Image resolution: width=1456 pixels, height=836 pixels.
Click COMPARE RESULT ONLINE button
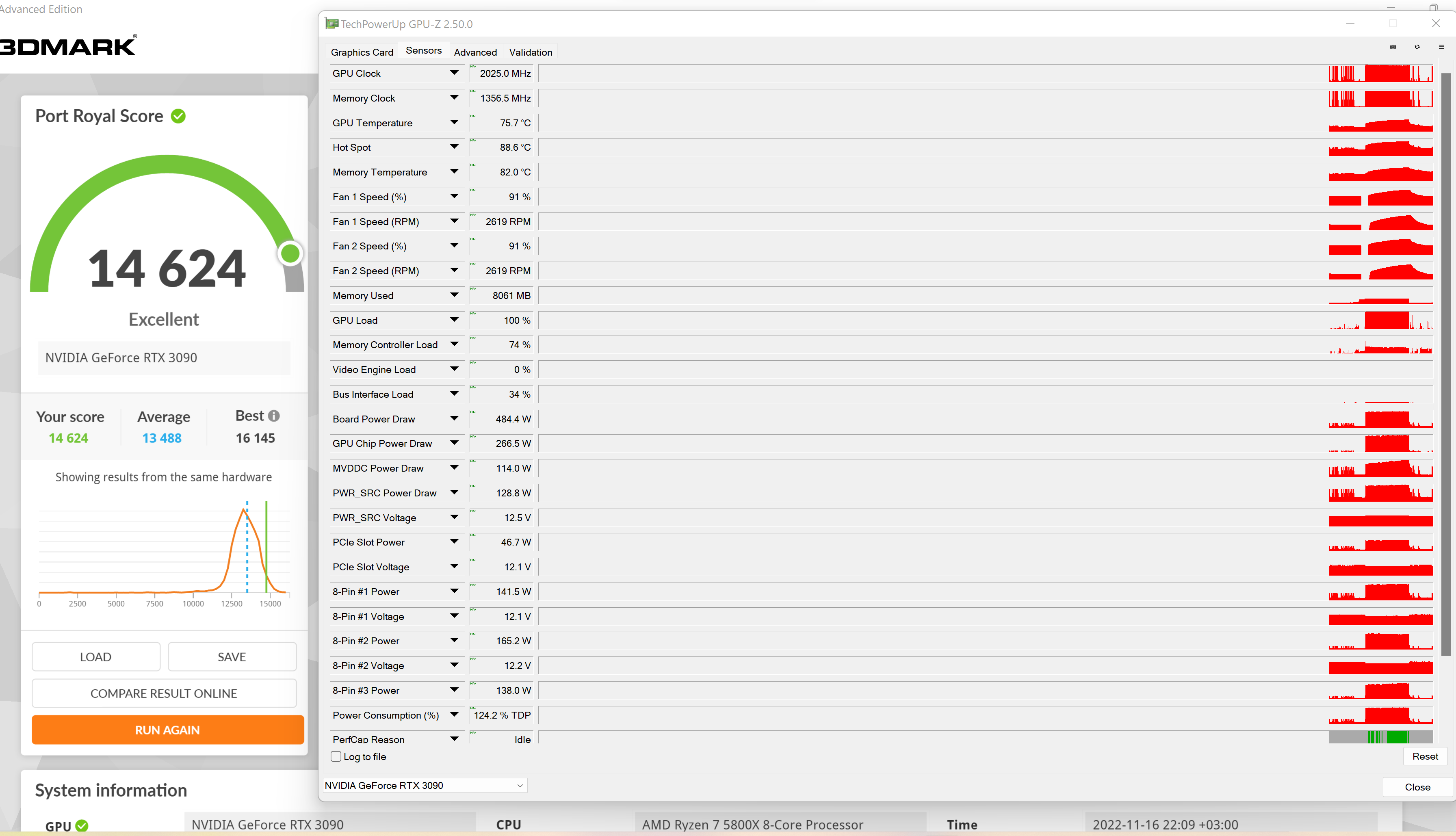click(x=164, y=693)
